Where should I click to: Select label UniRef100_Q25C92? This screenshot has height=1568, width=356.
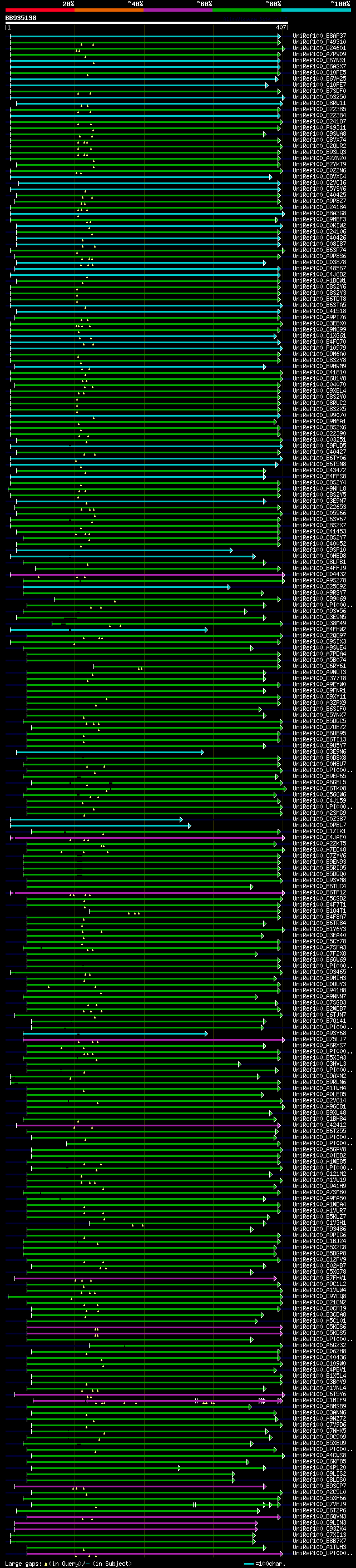[319, 586]
